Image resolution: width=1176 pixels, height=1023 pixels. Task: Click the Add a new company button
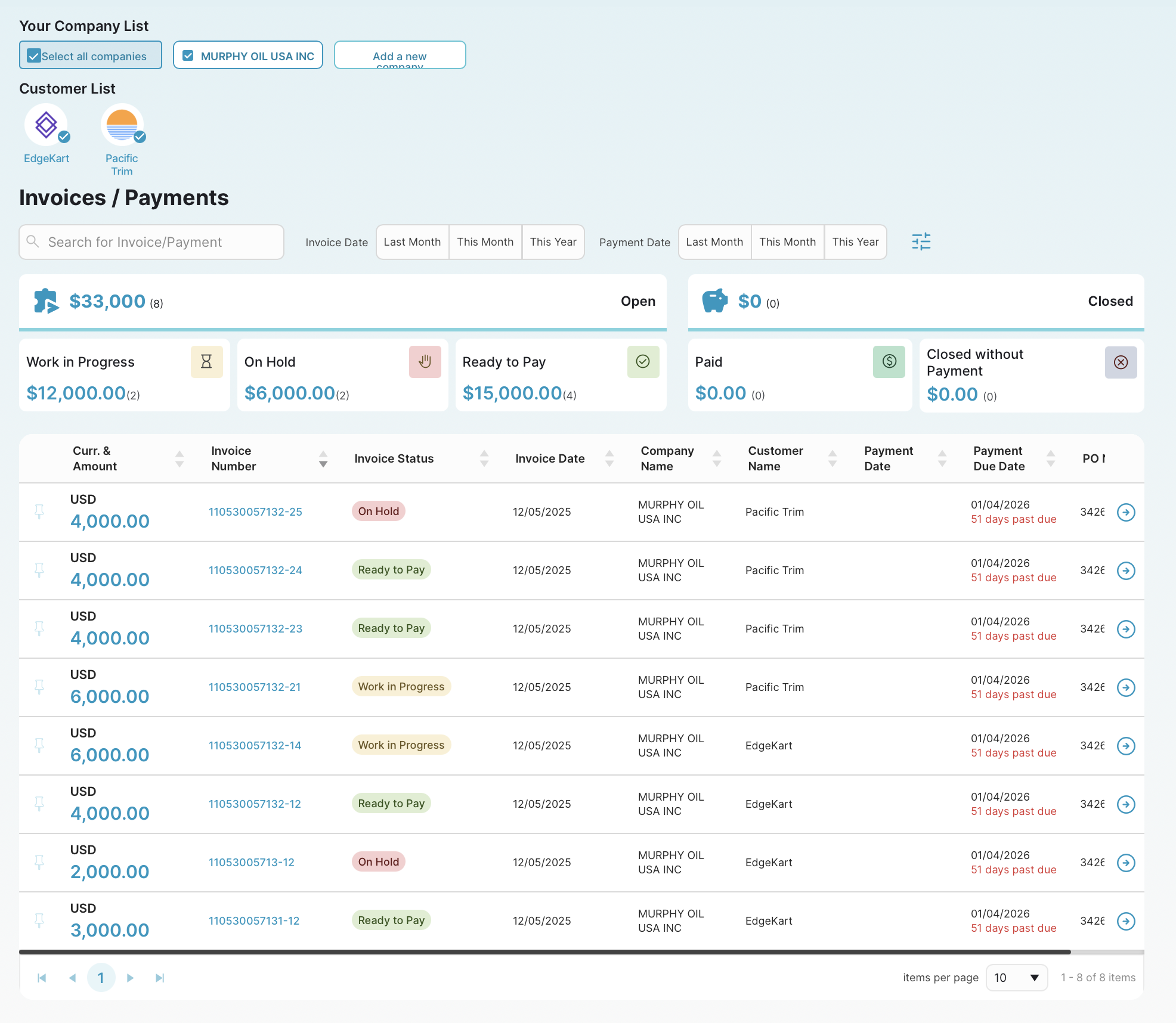pos(400,55)
